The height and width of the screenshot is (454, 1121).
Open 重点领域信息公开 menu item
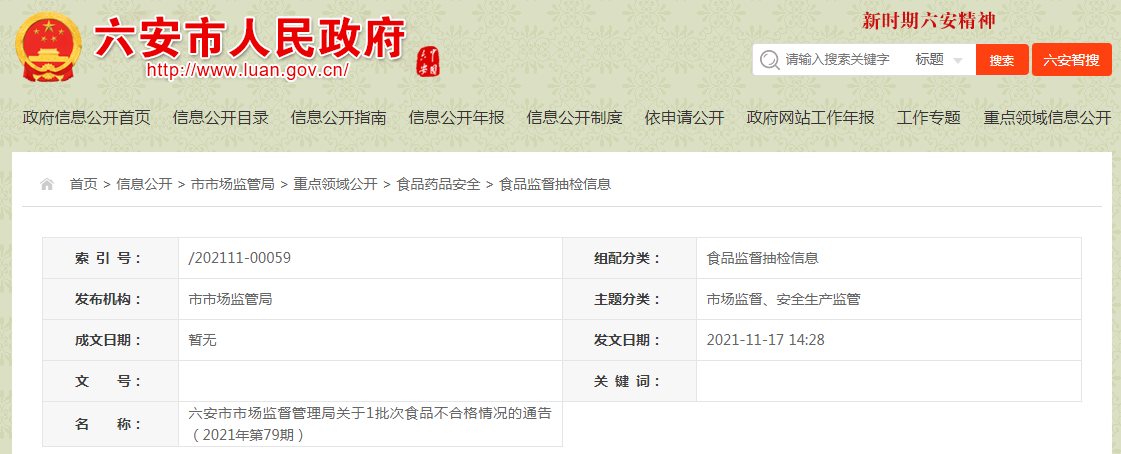1047,118
